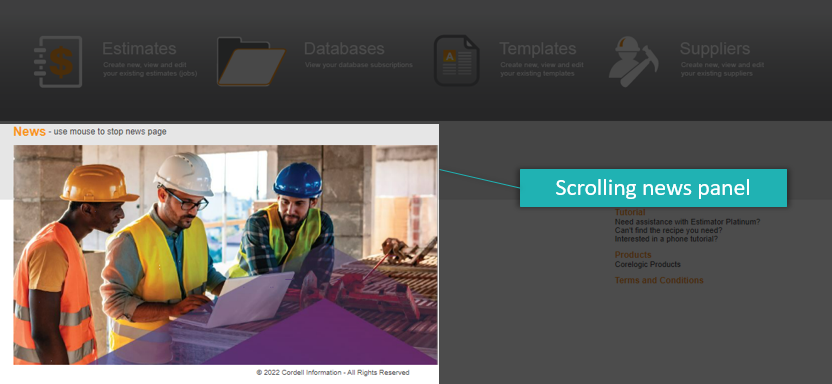
Task: Click Suppliers description 'your existing suppliers'
Action: [x=717, y=74]
